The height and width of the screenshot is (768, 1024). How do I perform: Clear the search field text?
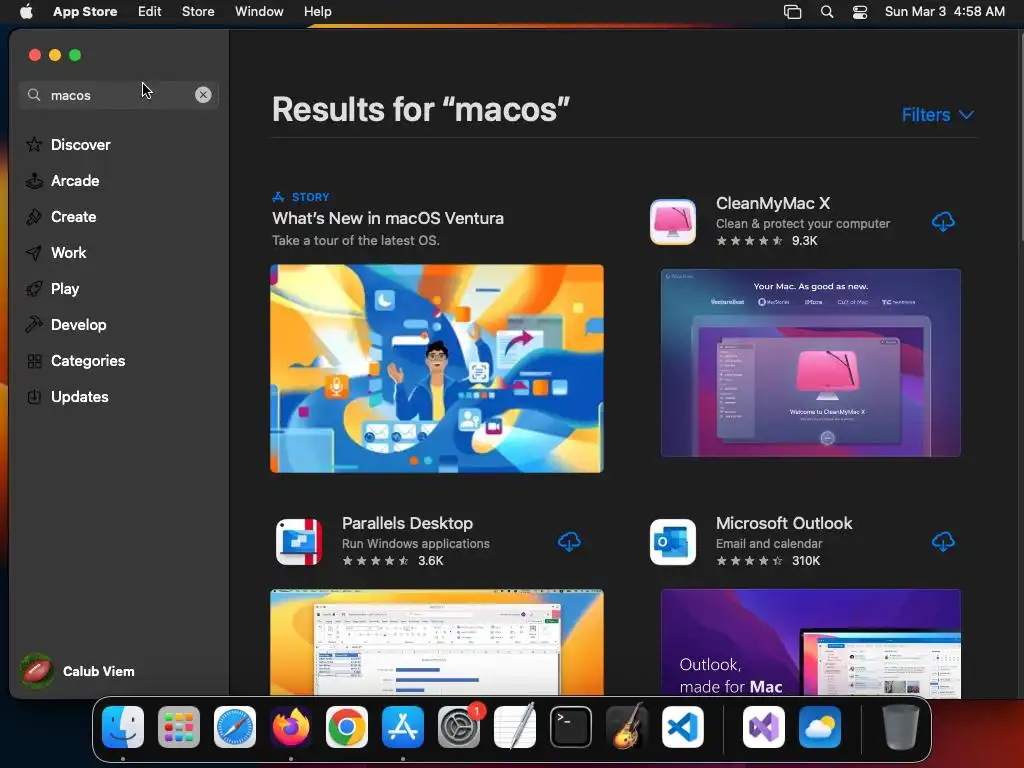coord(203,95)
